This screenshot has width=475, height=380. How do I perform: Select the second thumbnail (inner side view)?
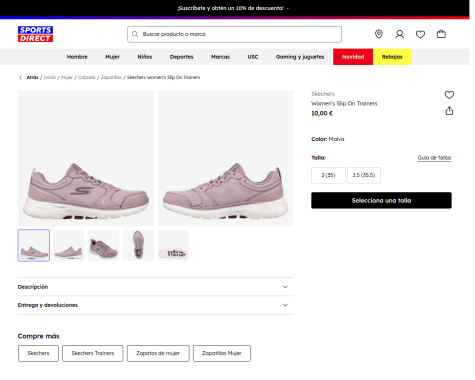[69, 245]
